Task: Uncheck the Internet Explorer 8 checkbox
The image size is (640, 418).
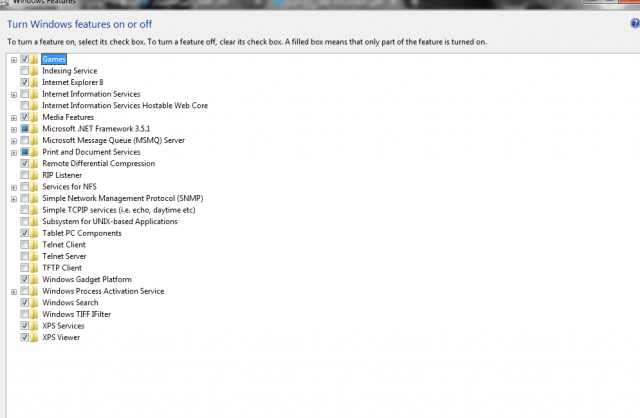Action: (x=24, y=82)
